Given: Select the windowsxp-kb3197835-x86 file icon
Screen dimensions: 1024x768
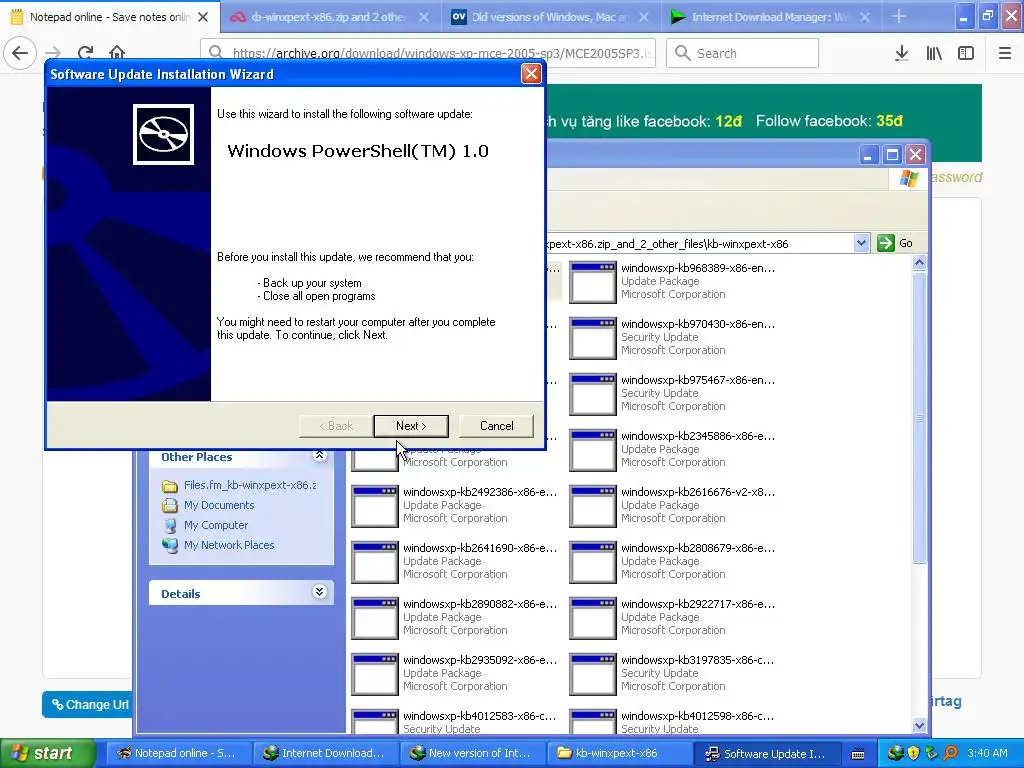Looking at the screenshot, I should [x=592, y=675].
